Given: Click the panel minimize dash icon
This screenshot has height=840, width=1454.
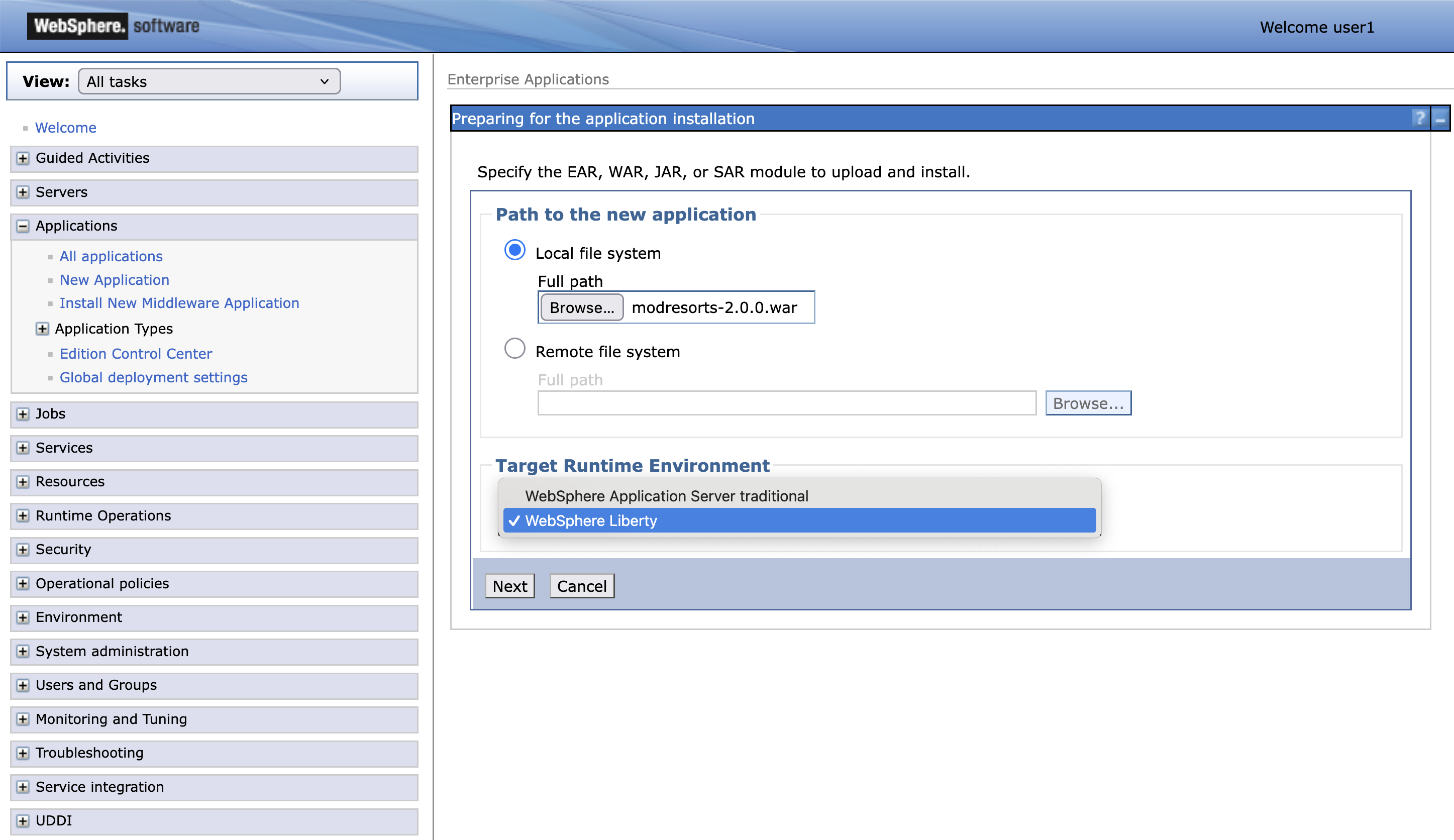Looking at the screenshot, I should 1440,119.
